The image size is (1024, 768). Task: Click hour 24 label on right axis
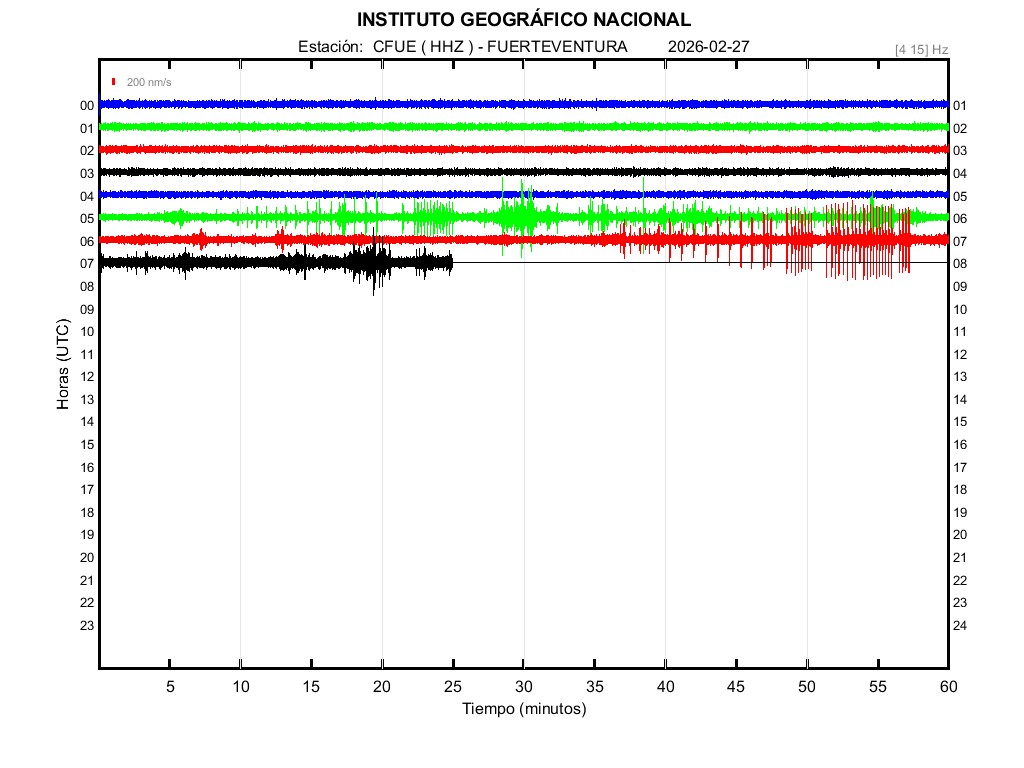[x=959, y=625]
